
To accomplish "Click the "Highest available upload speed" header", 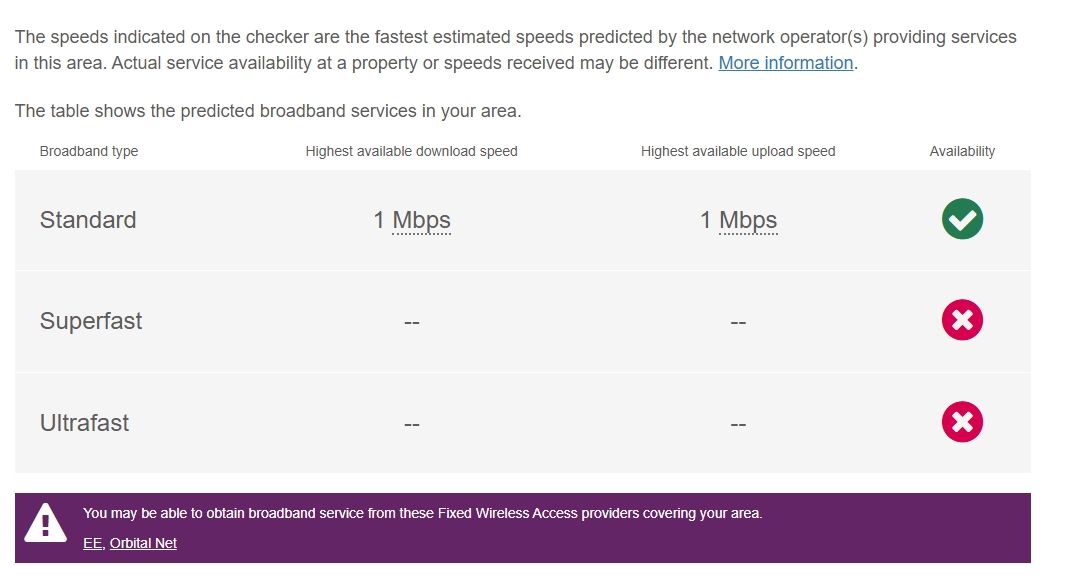I will point(738,151).
